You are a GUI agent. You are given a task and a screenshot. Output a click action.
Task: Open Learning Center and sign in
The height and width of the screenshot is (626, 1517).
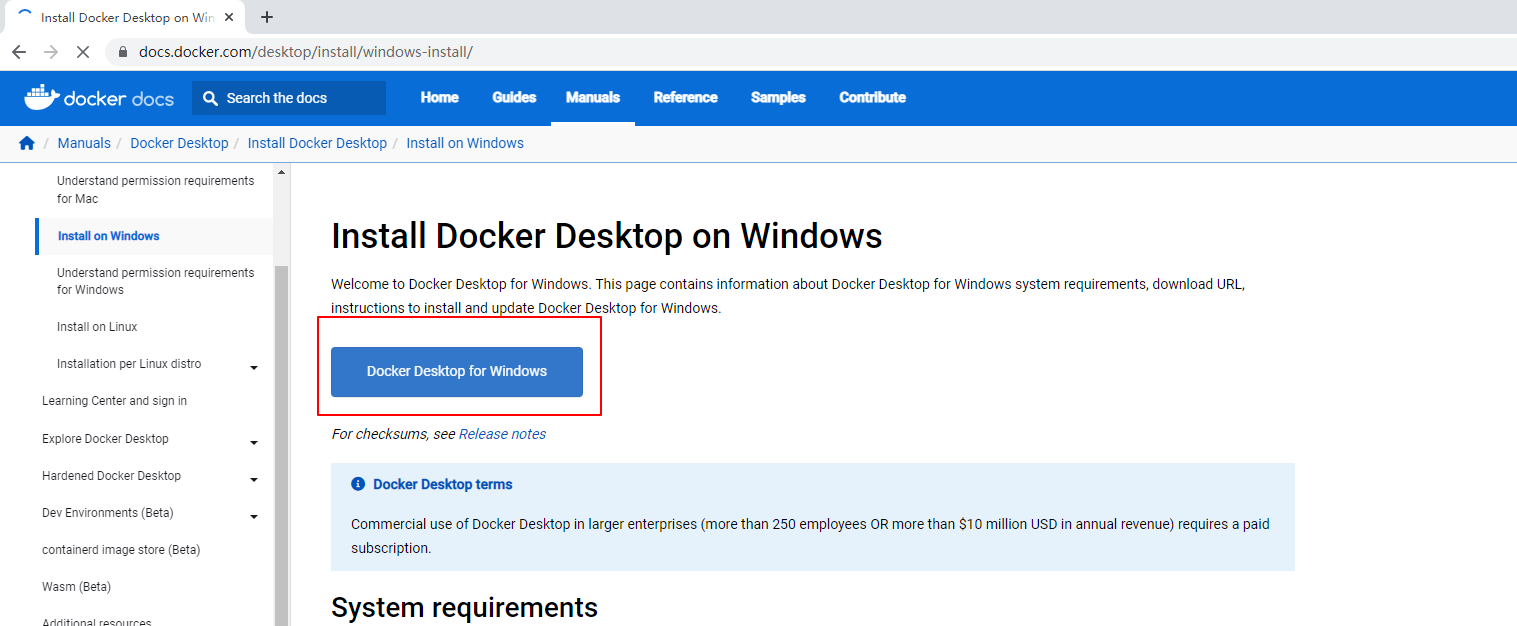114,401
